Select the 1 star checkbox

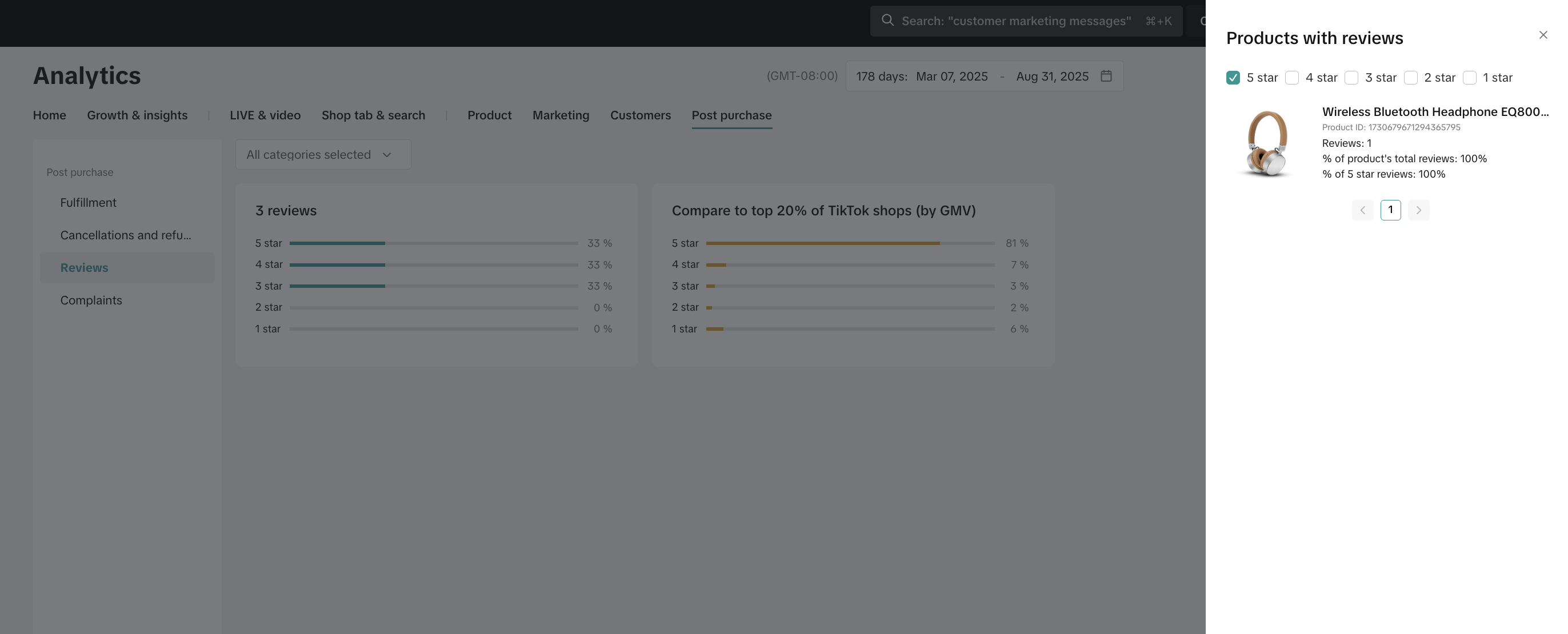(x=1469, y=78)
